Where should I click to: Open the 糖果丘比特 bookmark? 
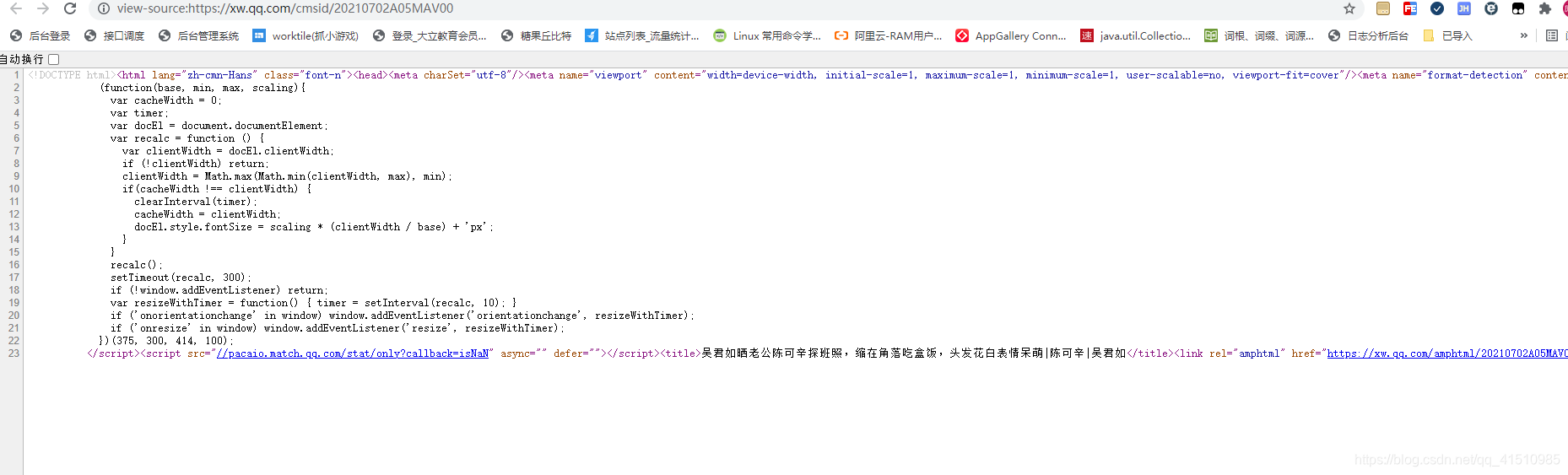[536, 35]
